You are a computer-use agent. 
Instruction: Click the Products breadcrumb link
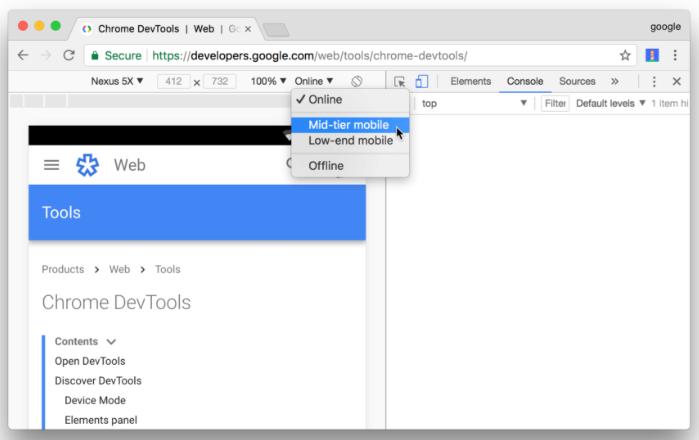(63, 269)
